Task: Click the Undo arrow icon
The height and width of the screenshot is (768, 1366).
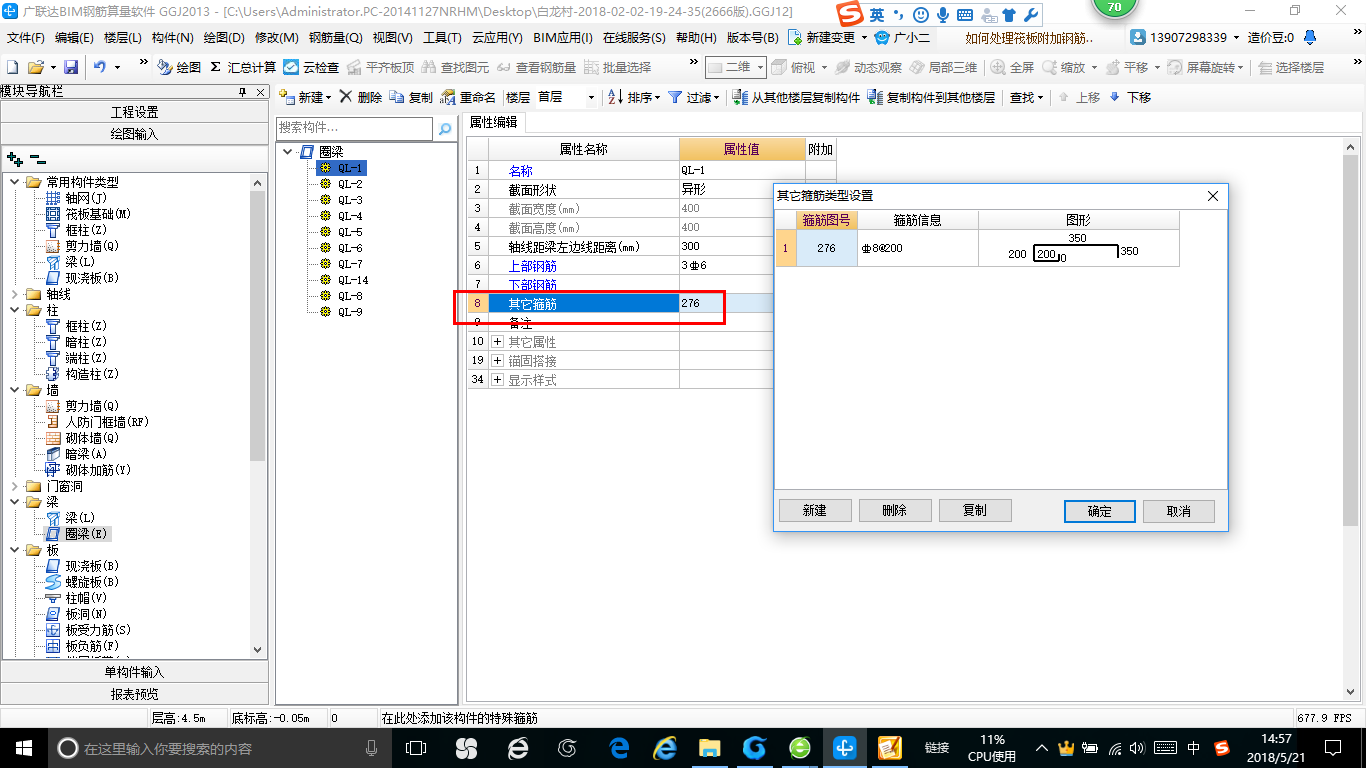Action: (100, 67)
